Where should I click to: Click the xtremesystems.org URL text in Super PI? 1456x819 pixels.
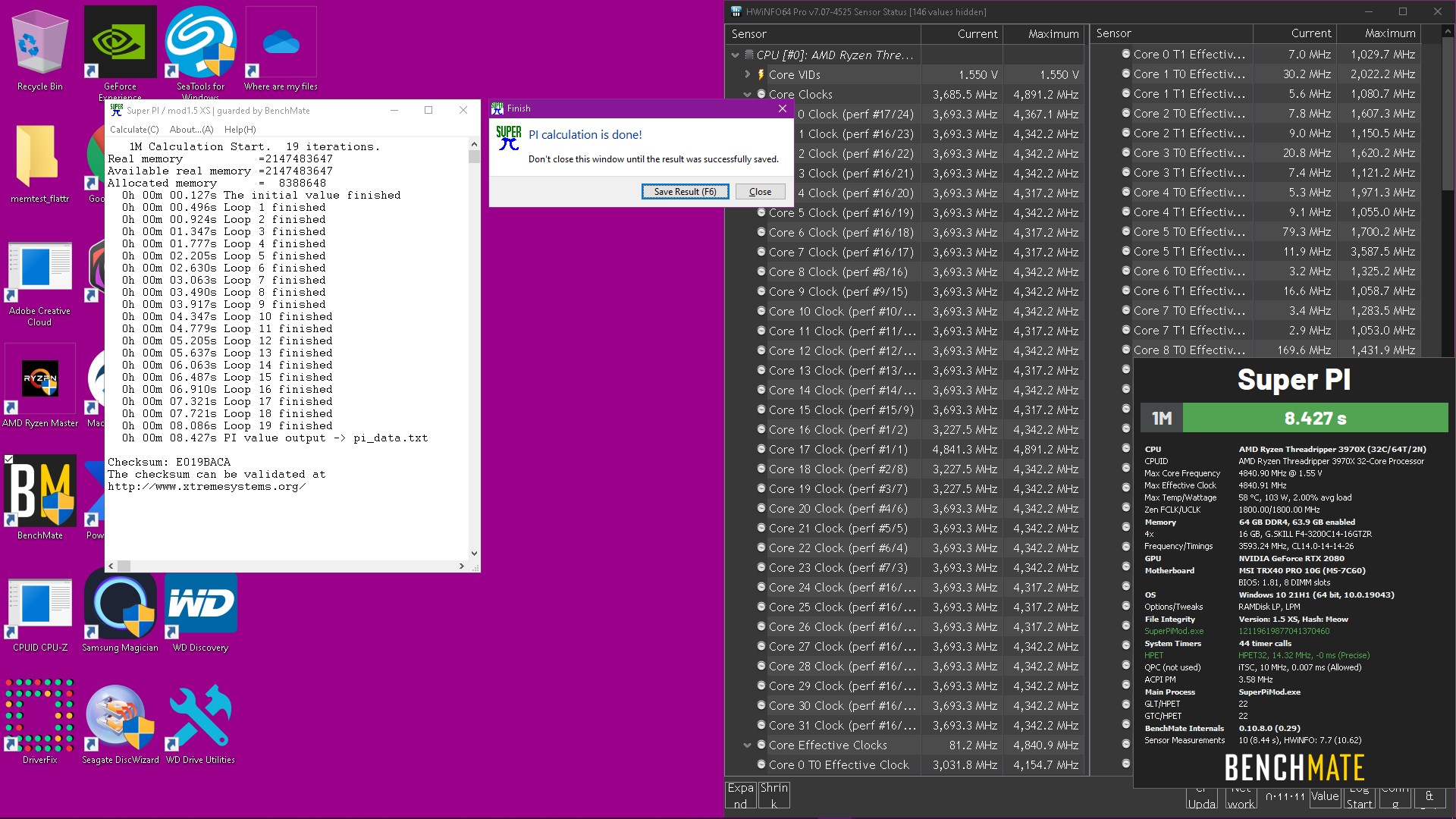pyautogui.click(x=207, y=486)
